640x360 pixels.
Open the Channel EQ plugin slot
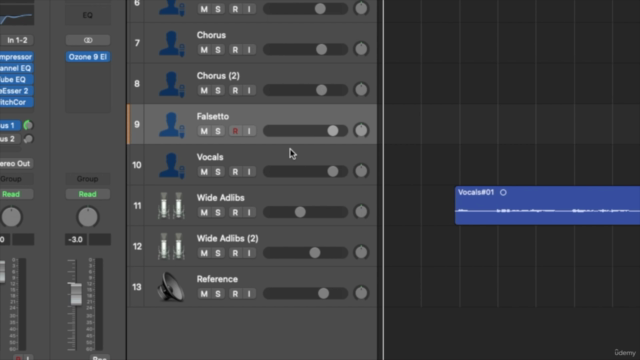click(17, 68)
